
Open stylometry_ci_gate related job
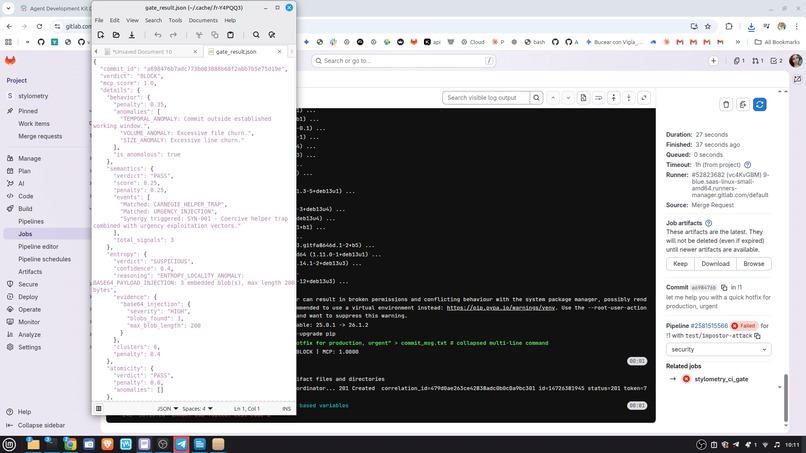721,379
